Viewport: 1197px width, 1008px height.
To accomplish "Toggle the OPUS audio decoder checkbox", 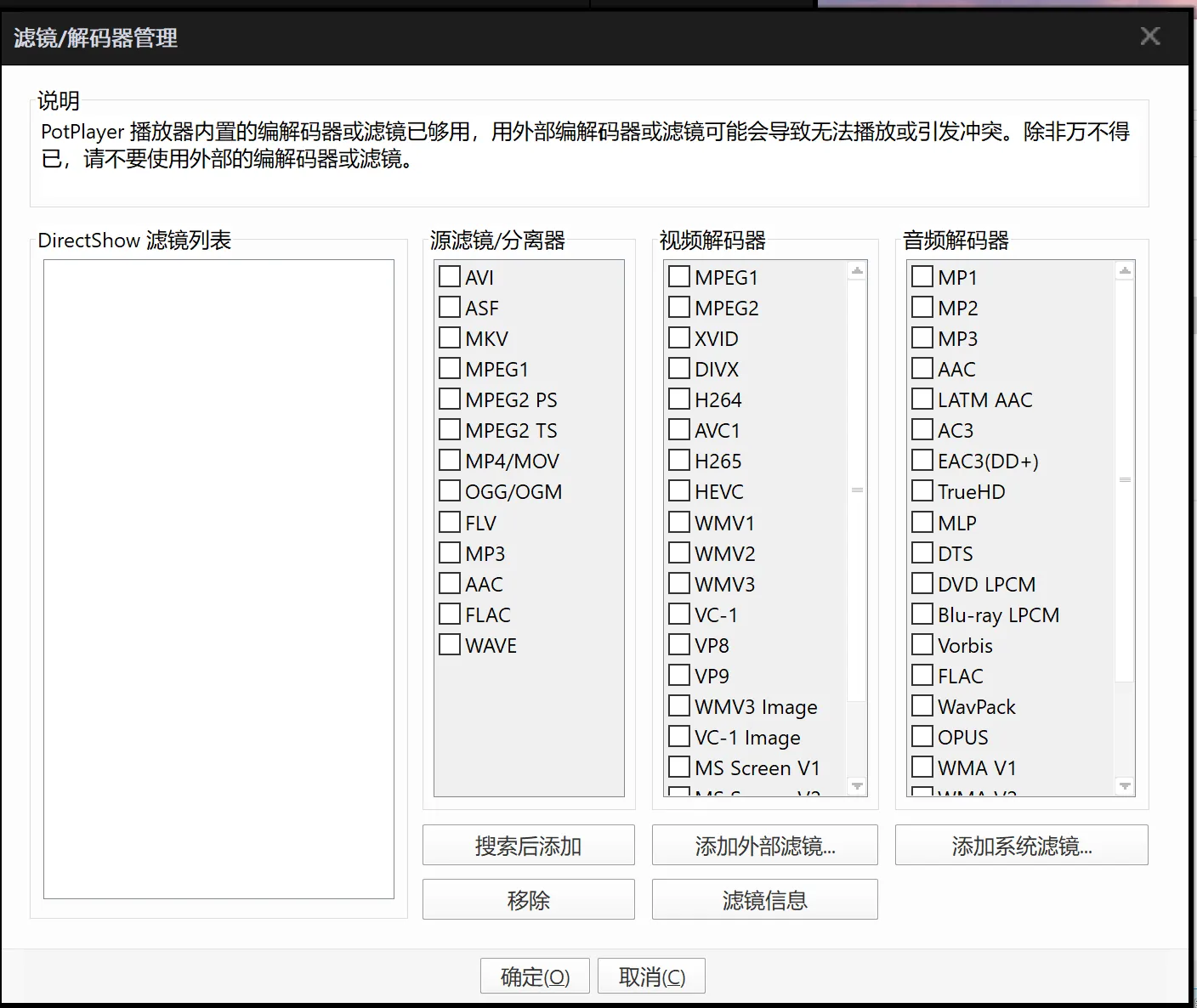I will pyautogui.click(x=922, y=736).
